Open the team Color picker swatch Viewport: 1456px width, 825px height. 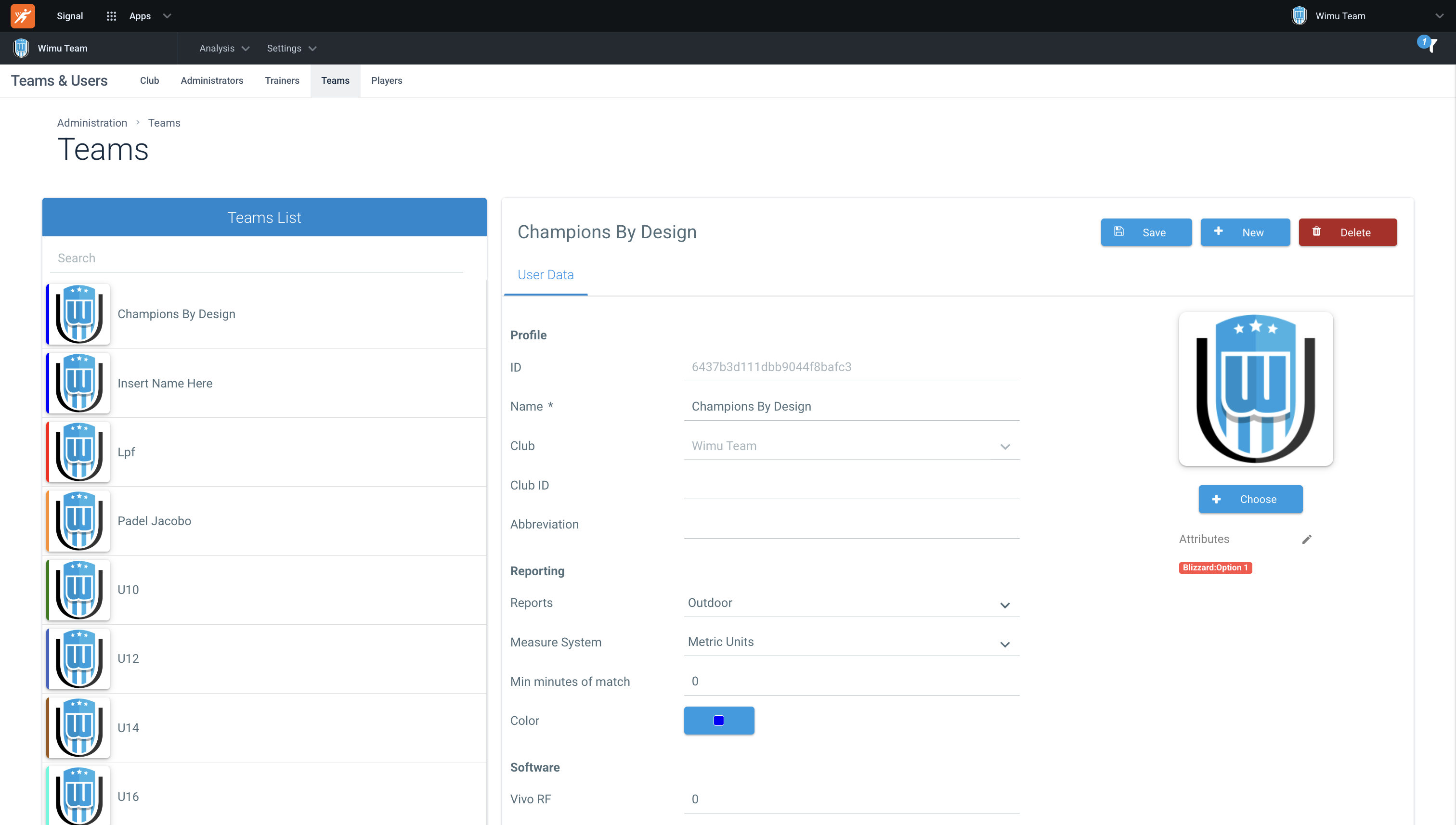(x=719, y=721)
